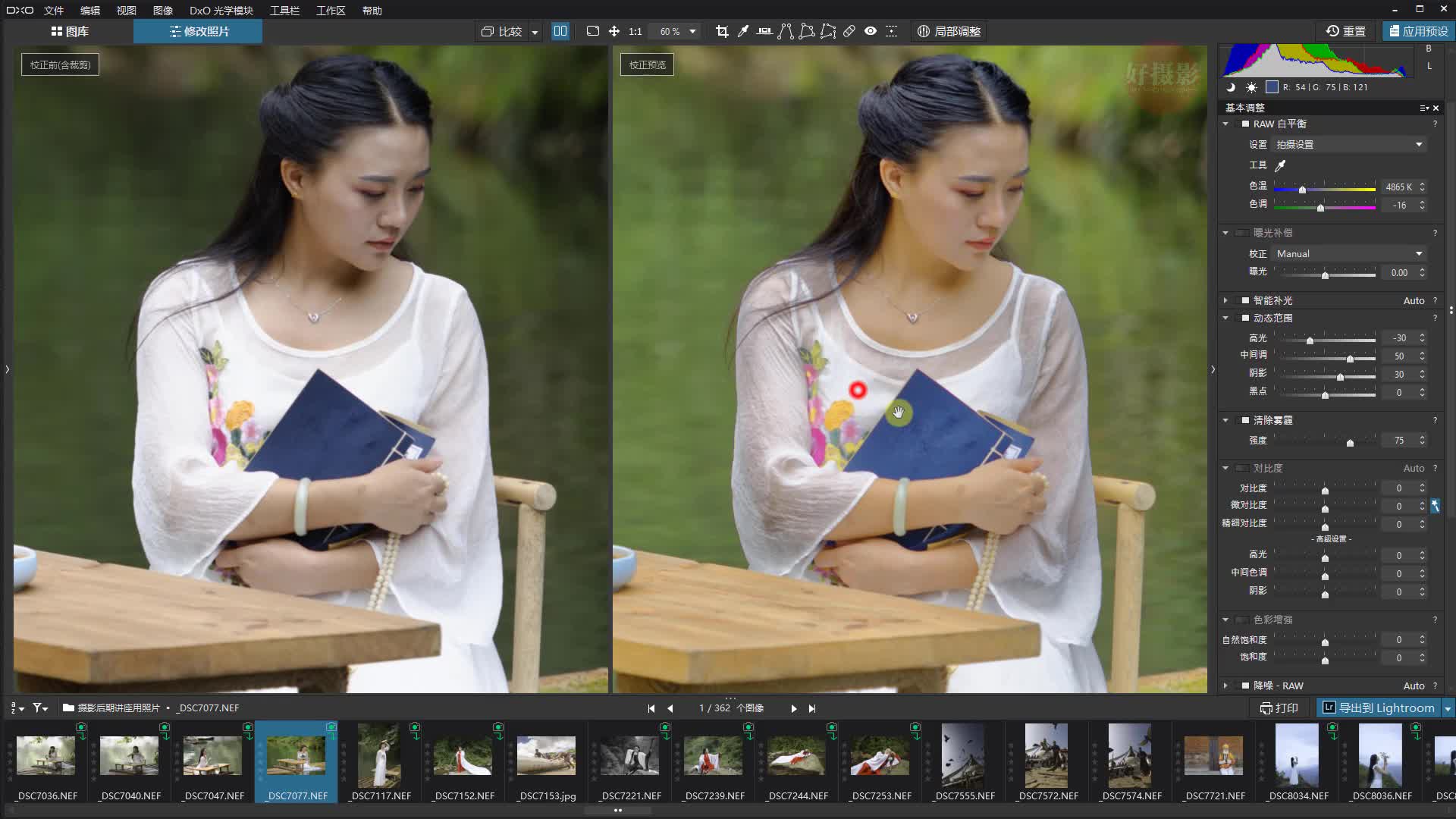Select the repair (band-aid) tool

coord(849,31)
